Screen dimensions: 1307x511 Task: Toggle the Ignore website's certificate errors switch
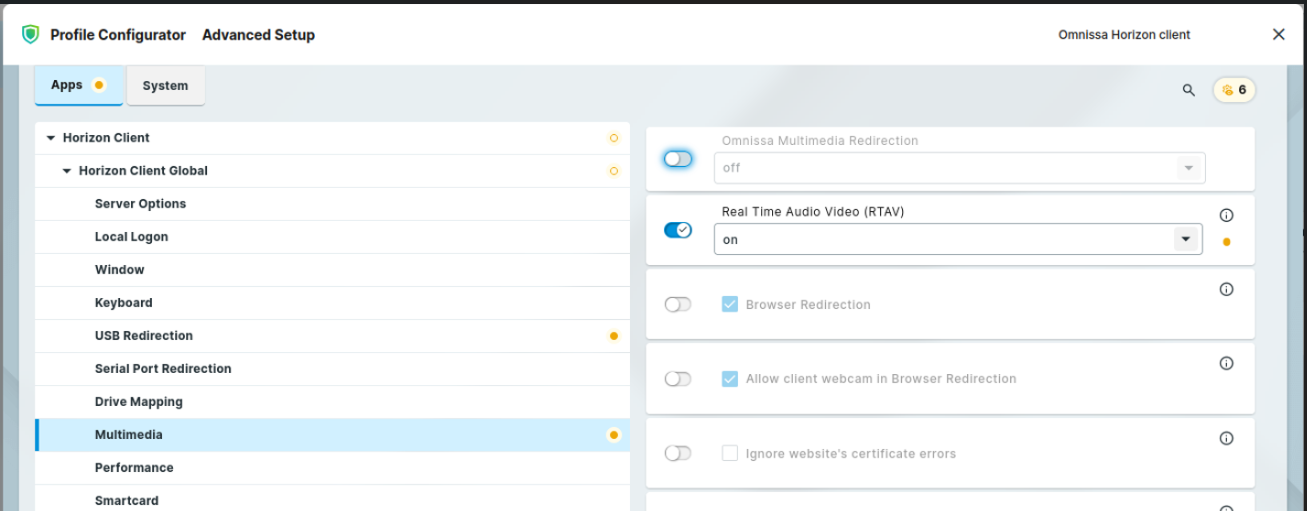coord(678,453)
